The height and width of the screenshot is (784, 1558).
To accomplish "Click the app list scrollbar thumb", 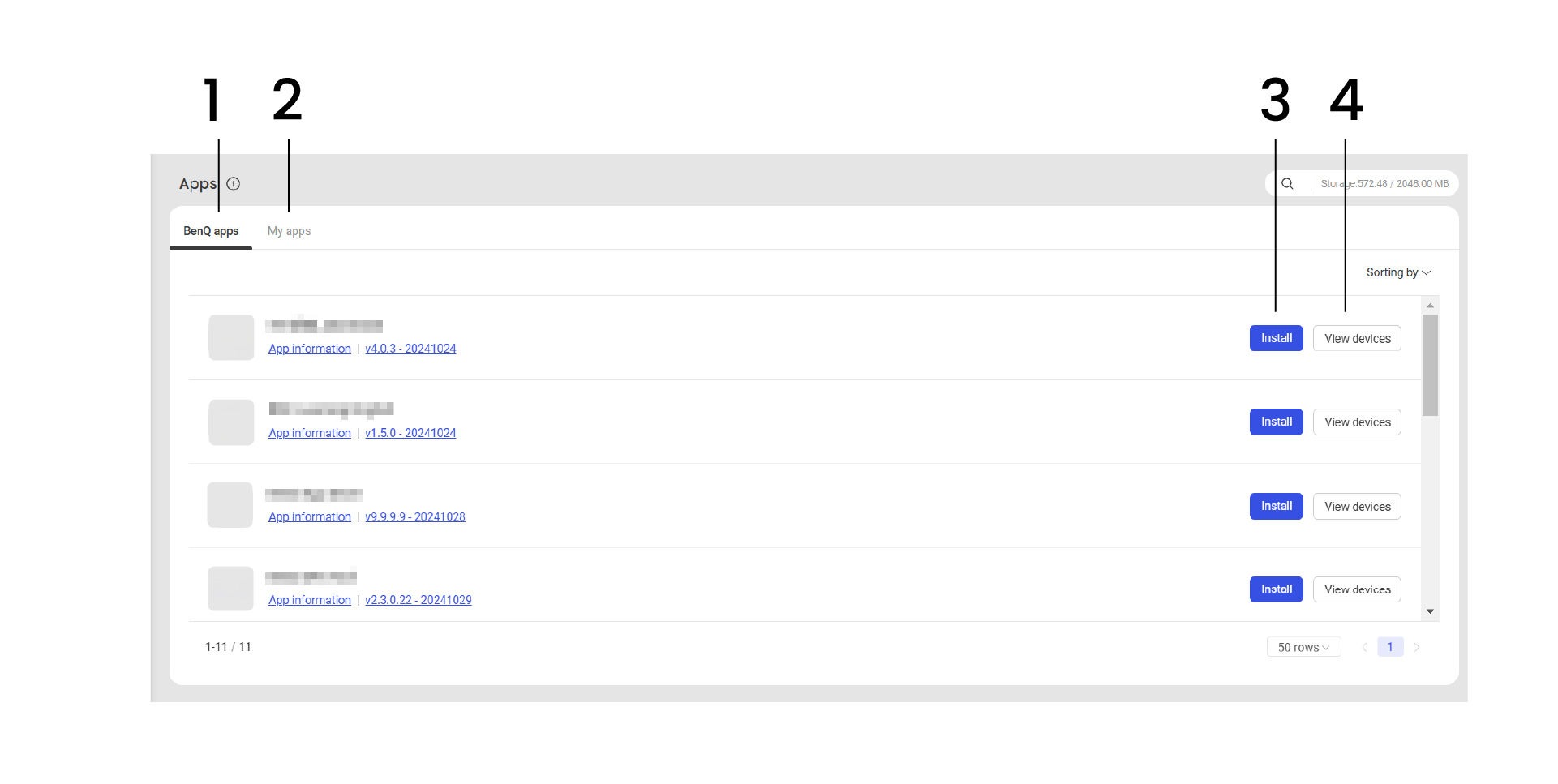I will click(x=1430, y=365).
